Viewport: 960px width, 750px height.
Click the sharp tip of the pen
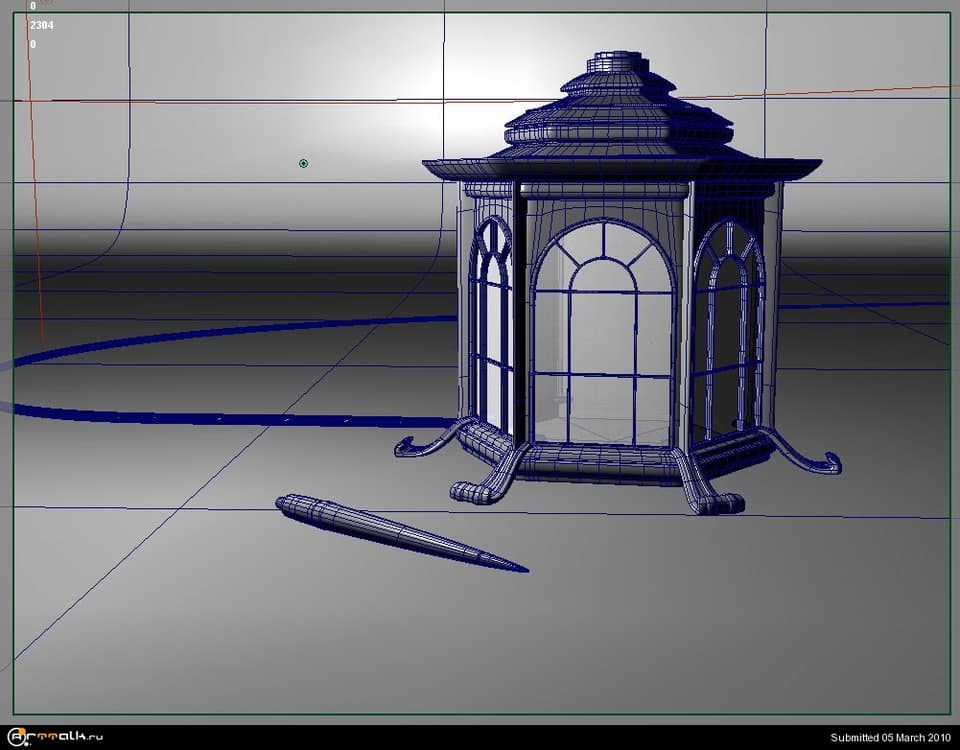tap(522, 570)
